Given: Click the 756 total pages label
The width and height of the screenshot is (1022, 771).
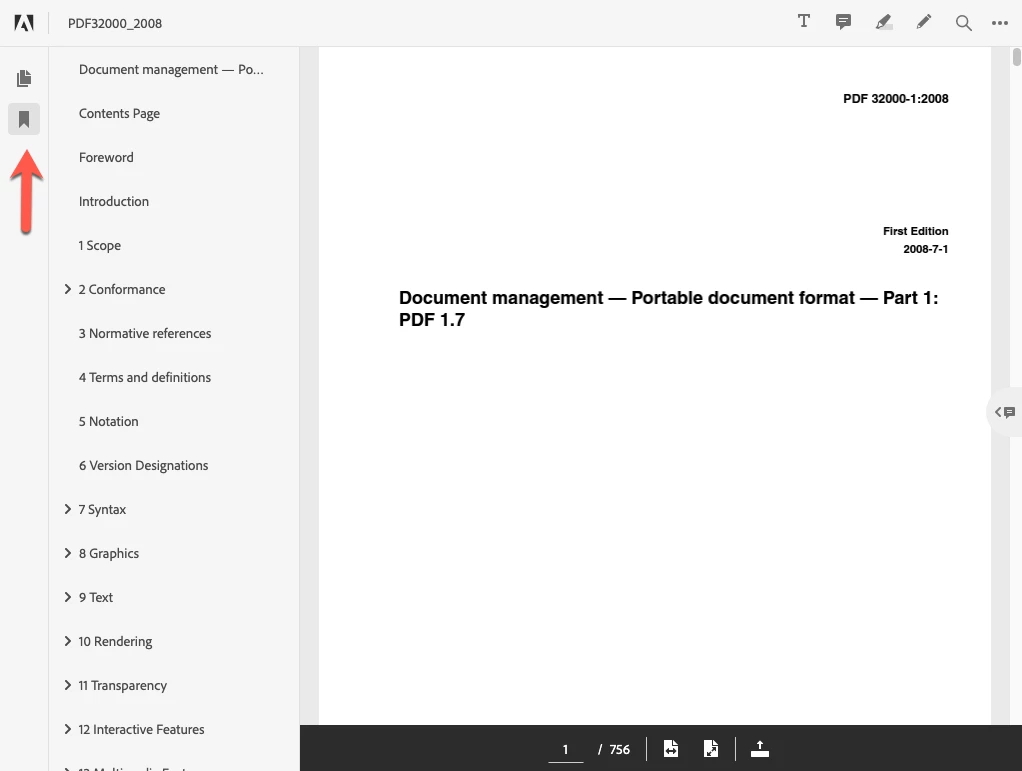Looking at the screenshot, I should [619, 749].
